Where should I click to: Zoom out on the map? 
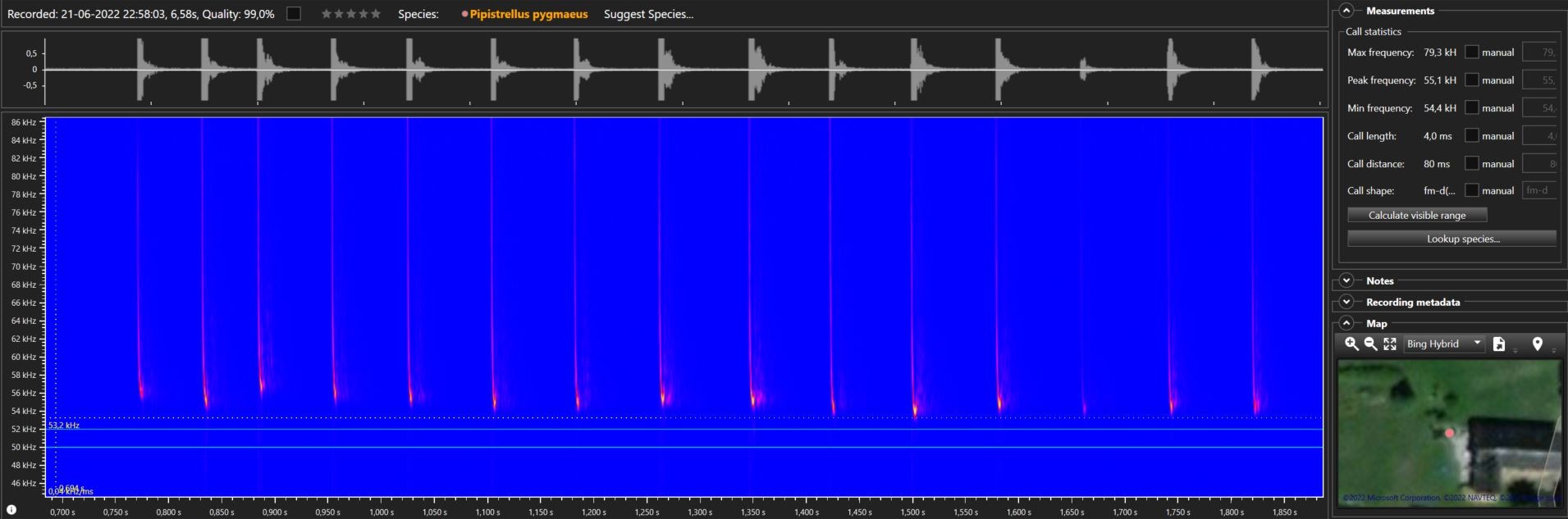click(x=1370, y=344)
